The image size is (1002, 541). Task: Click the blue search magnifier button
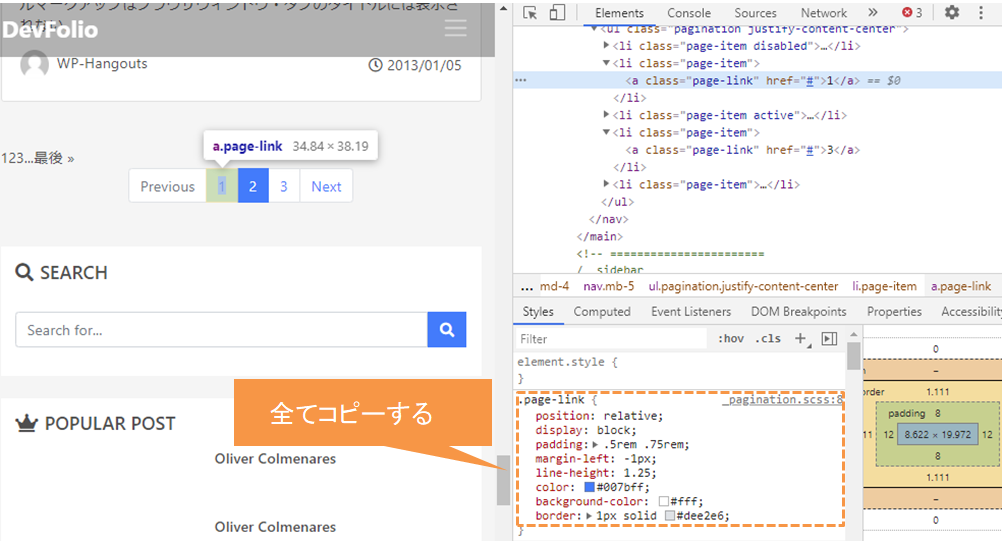[447, 330]
